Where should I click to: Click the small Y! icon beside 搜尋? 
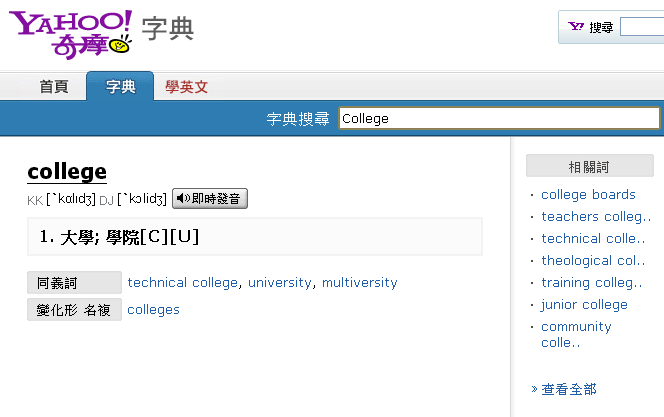pyautogui.click(x=575, y=27)
